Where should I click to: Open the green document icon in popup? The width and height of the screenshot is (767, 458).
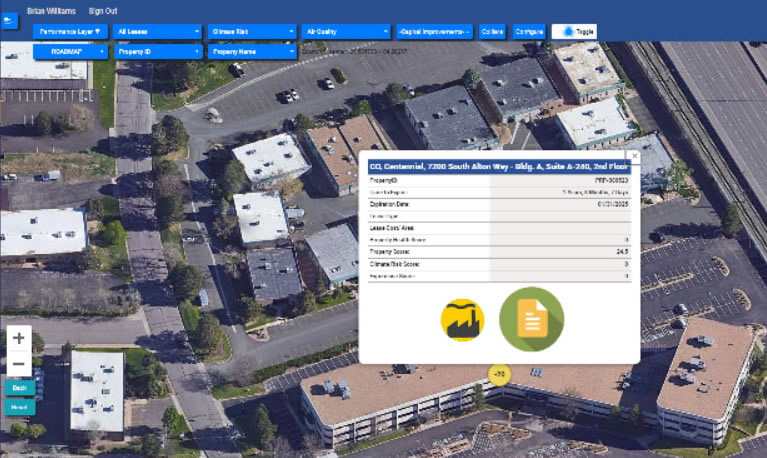click(x=531, y=319)
